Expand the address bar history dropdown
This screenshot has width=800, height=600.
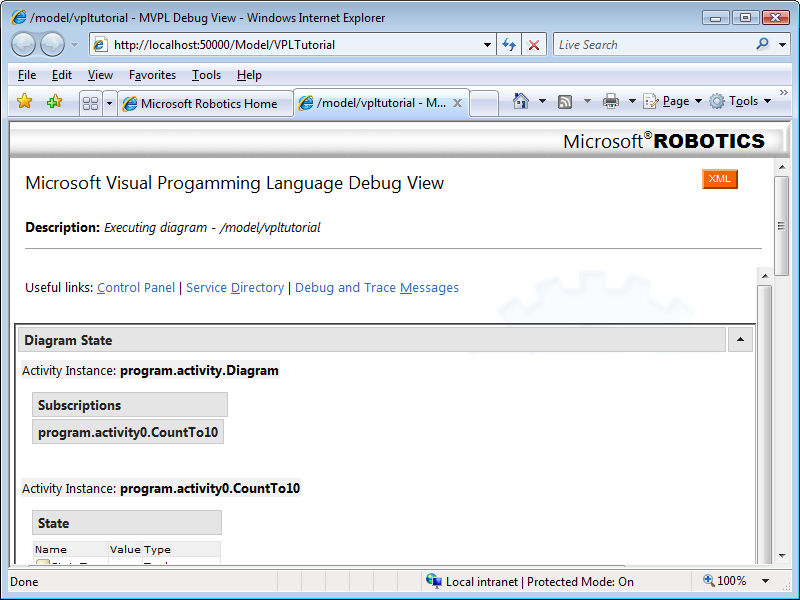pyautogui.click(x=487, y=45)
